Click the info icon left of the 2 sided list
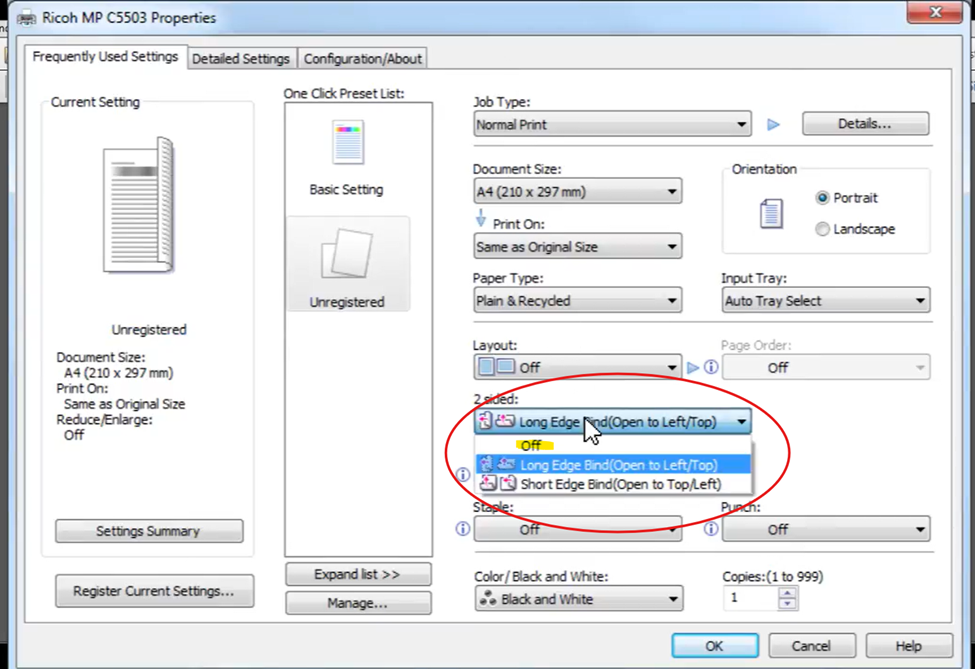The width and height of the screenshot is (975, 669). point(463,475)
